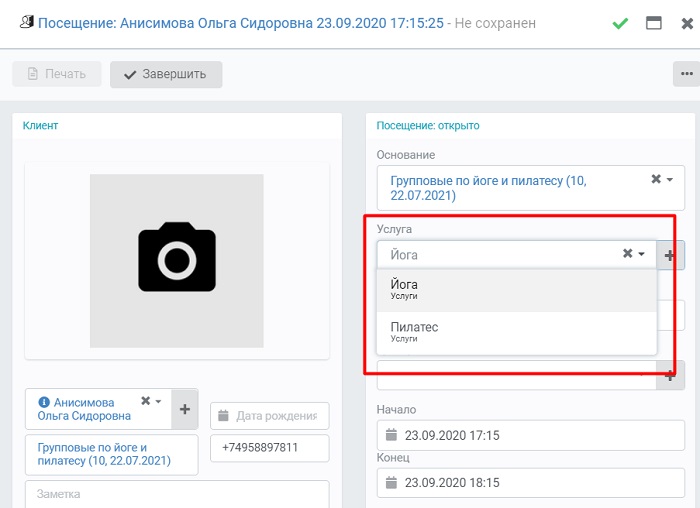
Task: Click the visit title in the header
Action: (x=241, y=23)
